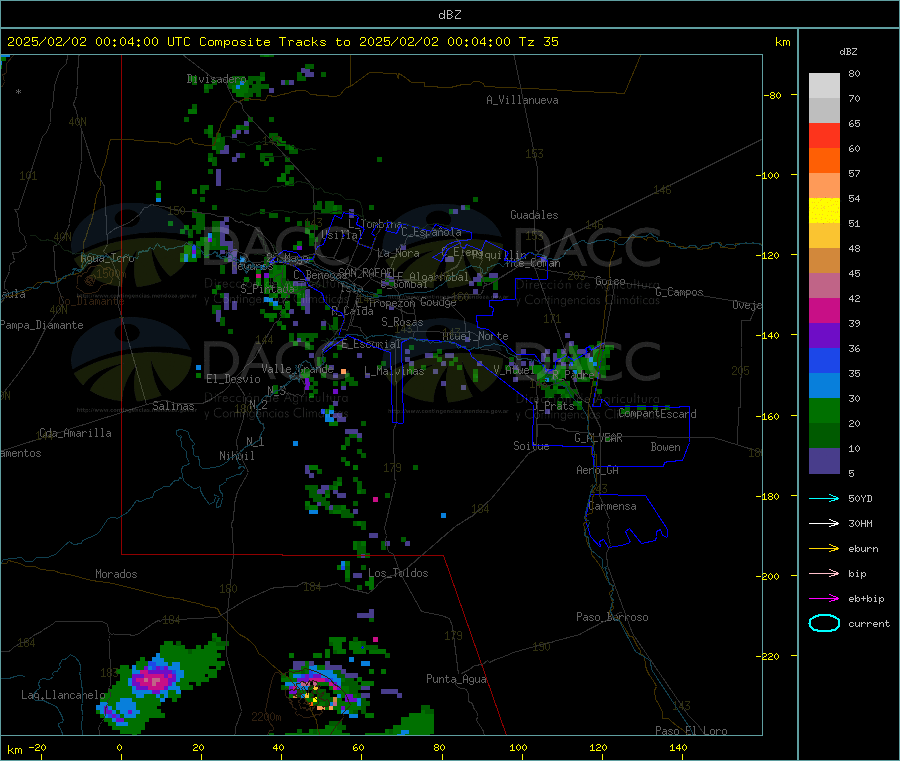Click the 'Soitue' map label
Image resolution: width=900 pixels, height=761 pixels.
point(531,446)
